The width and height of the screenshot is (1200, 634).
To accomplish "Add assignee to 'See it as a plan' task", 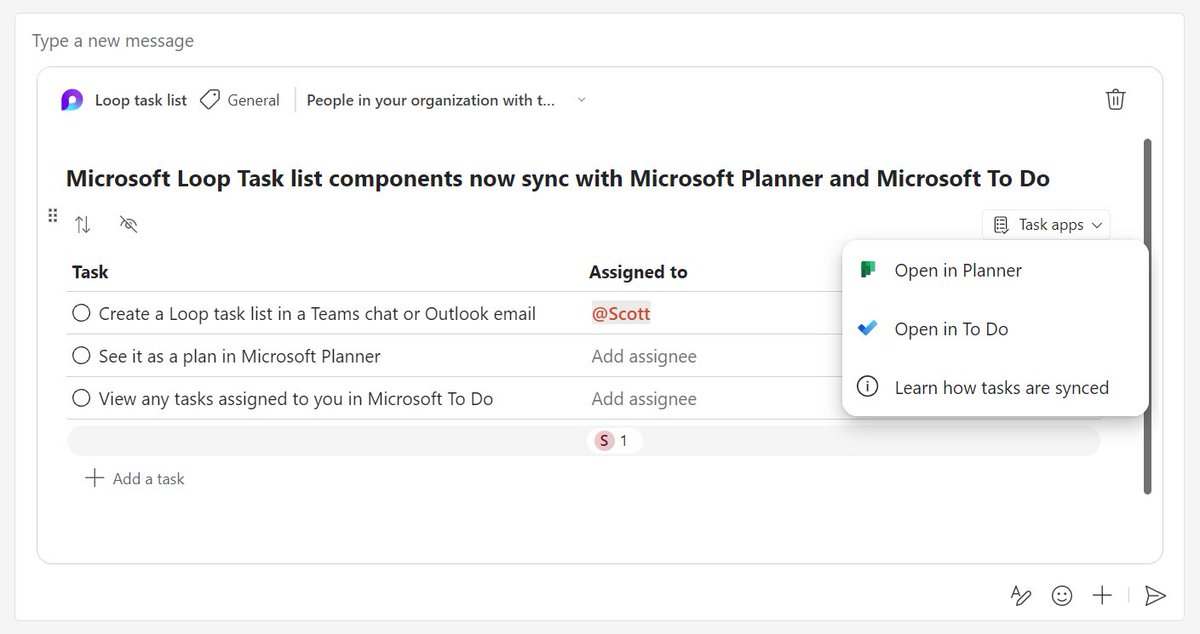I will pos(644,356).
